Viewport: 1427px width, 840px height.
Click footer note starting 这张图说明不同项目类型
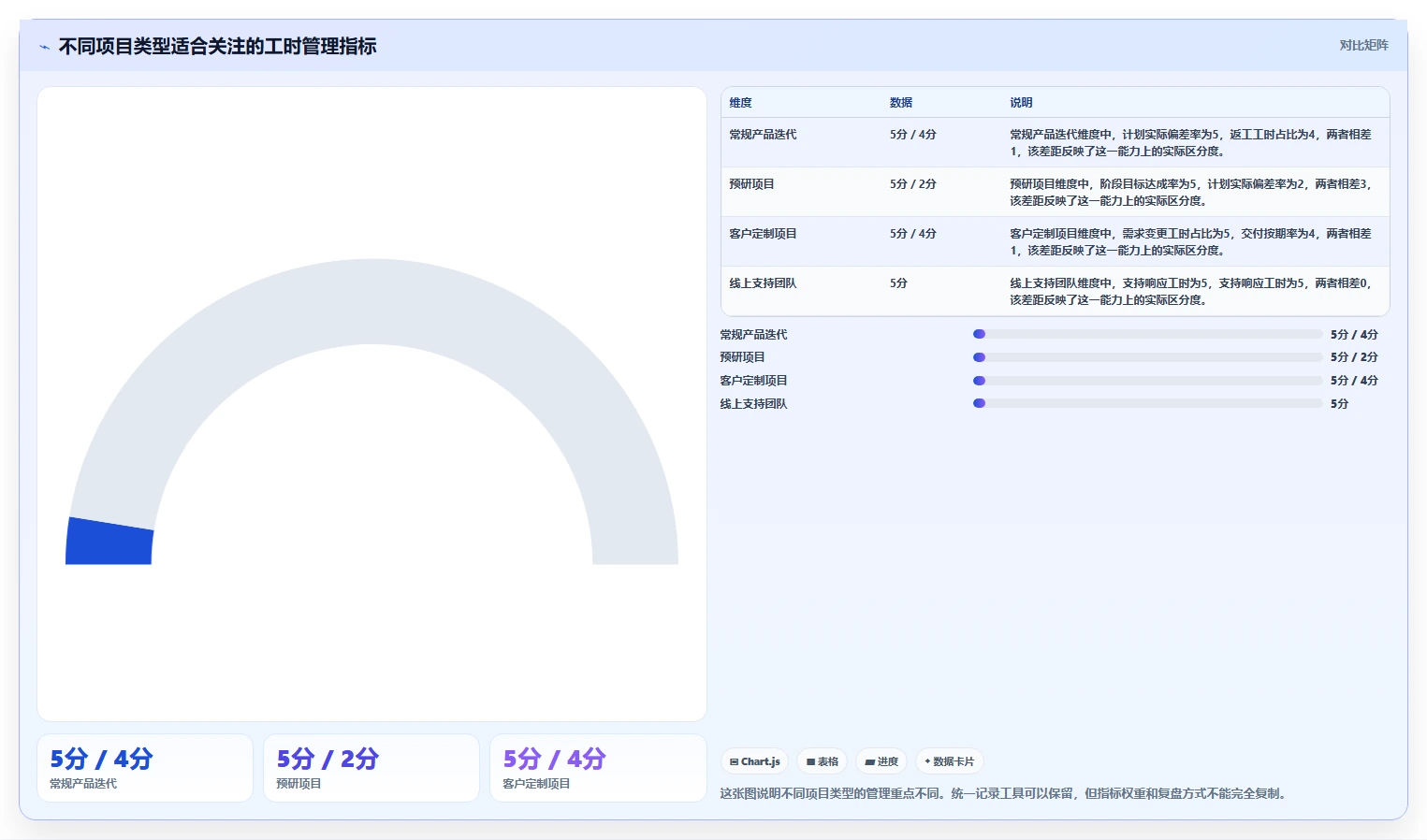[1006, 793]
